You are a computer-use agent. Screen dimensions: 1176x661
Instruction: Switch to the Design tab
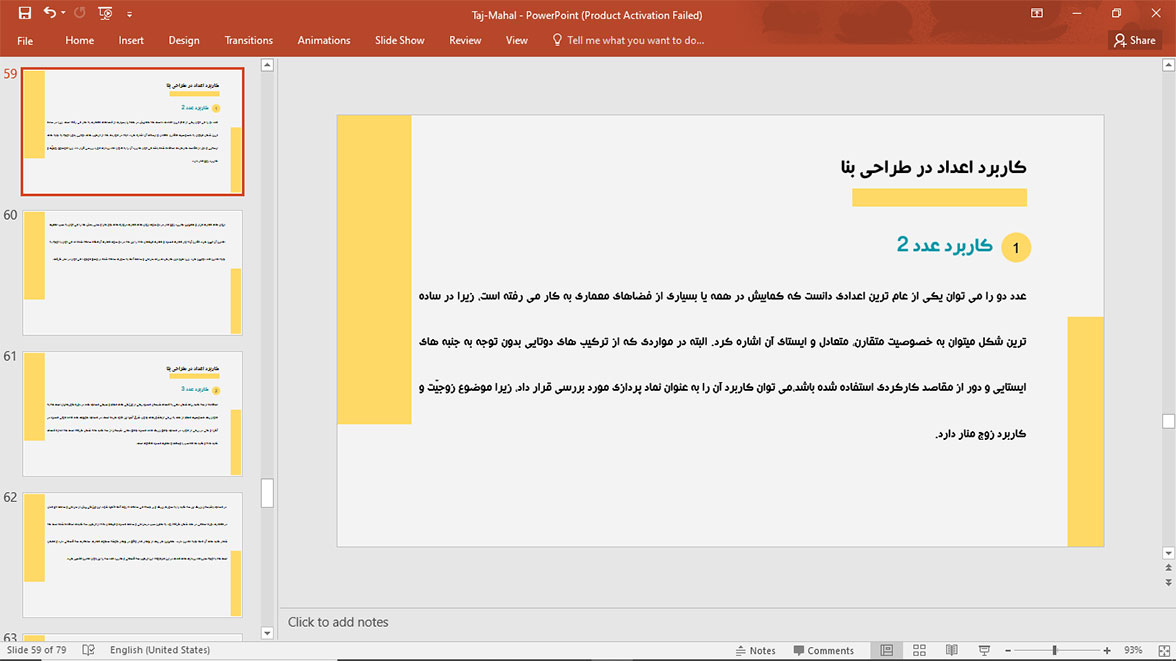pos(183,40)
